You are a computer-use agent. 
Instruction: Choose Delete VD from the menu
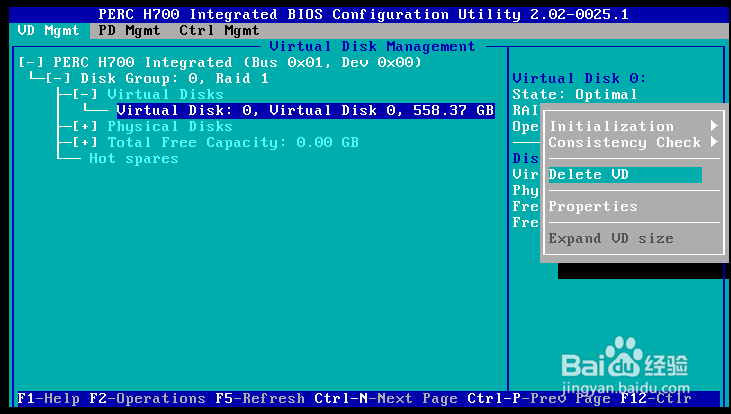coord(625,174)
